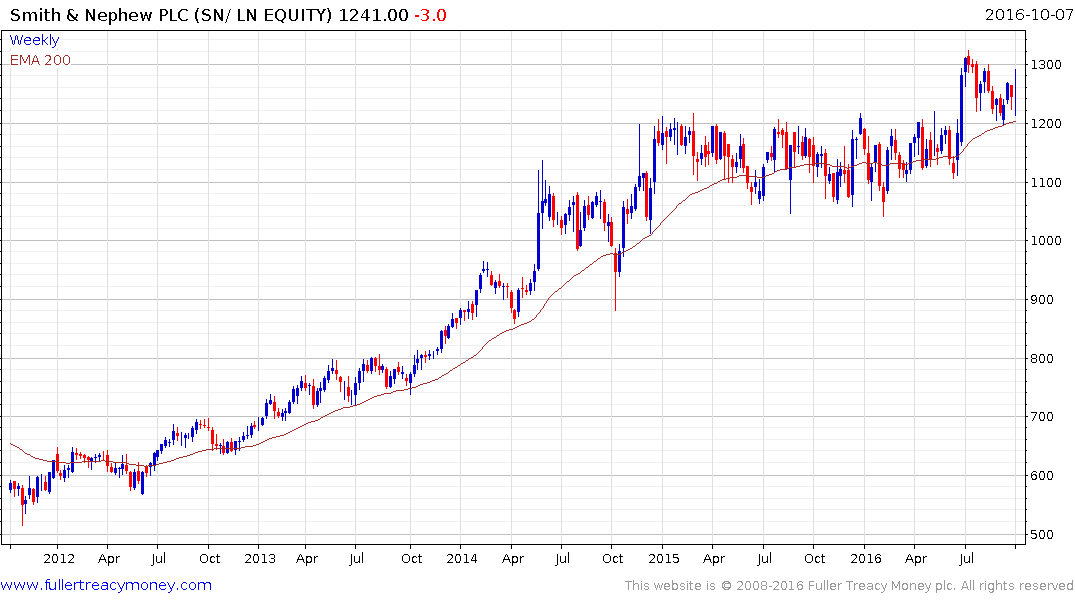
Task: Click the EMA 200 legend label
Action: 40,60
